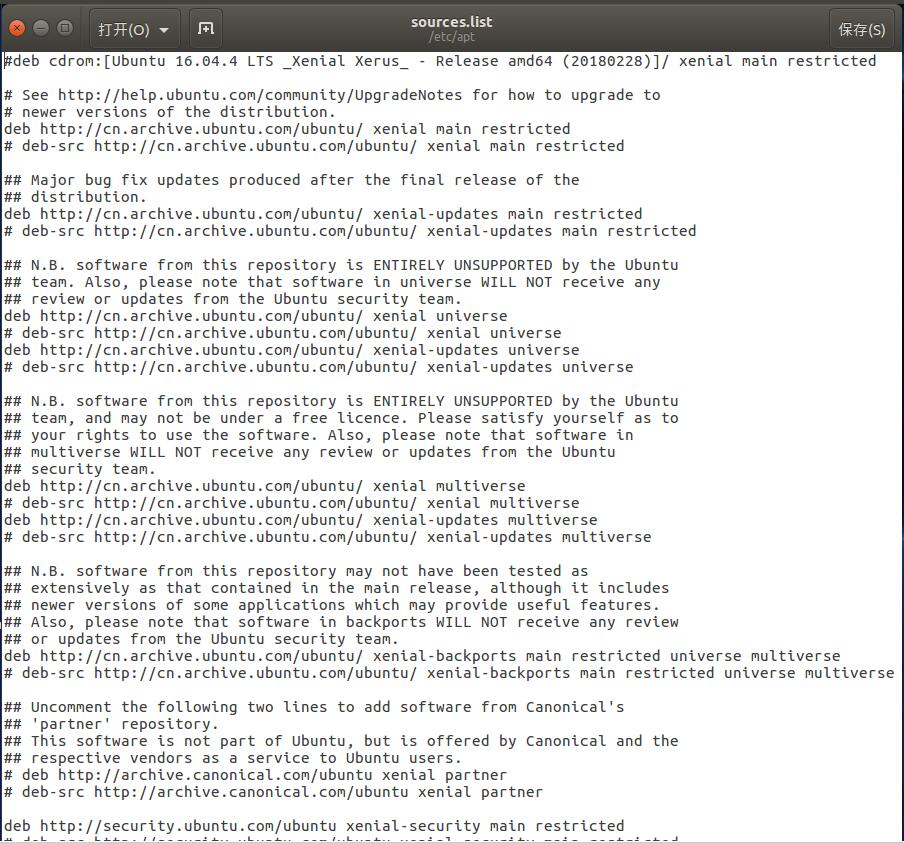Expand the dropdown arrow beside 打开(O)
904x843 pixels.
[164, 30]
